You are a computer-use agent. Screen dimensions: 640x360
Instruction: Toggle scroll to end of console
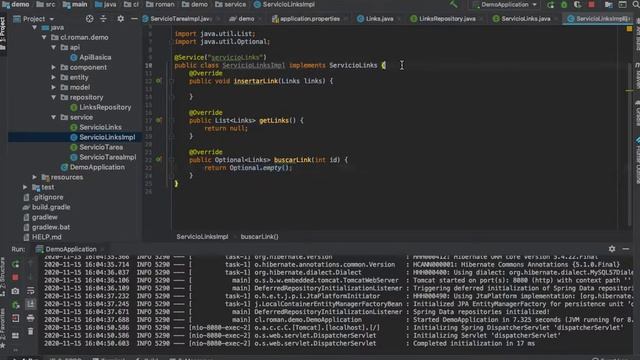pyautogui.click(x=31, y=304)
